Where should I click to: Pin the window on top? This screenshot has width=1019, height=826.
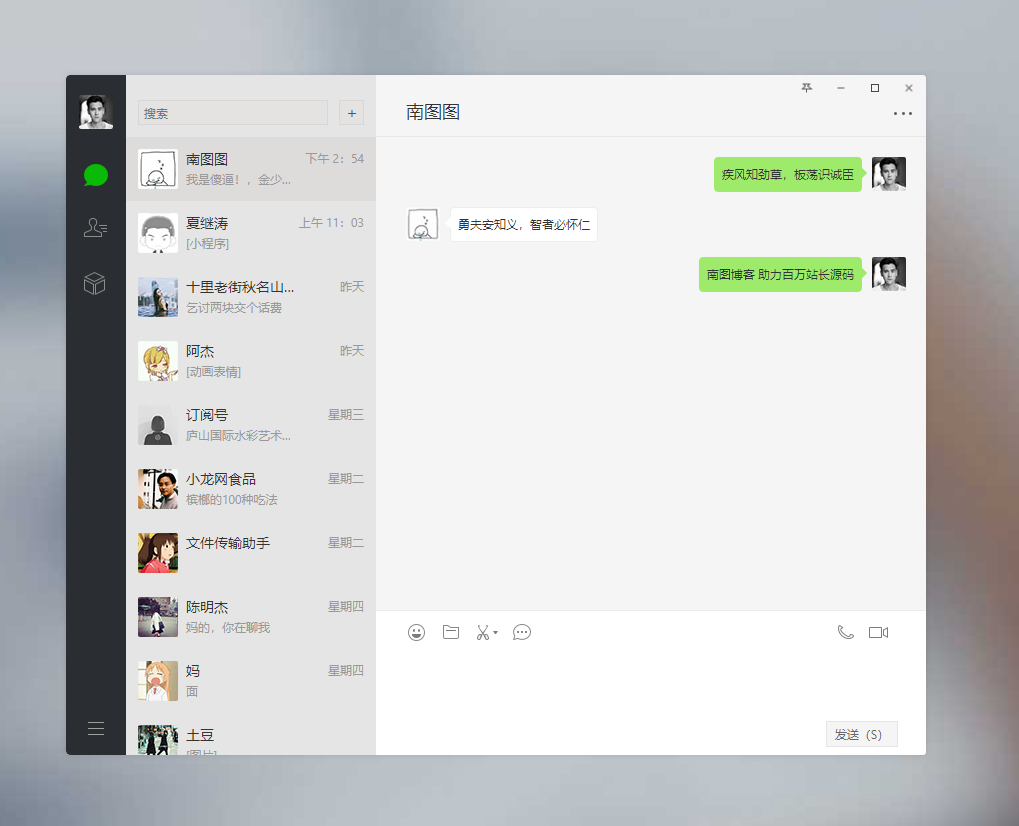(x=807, y=88)
